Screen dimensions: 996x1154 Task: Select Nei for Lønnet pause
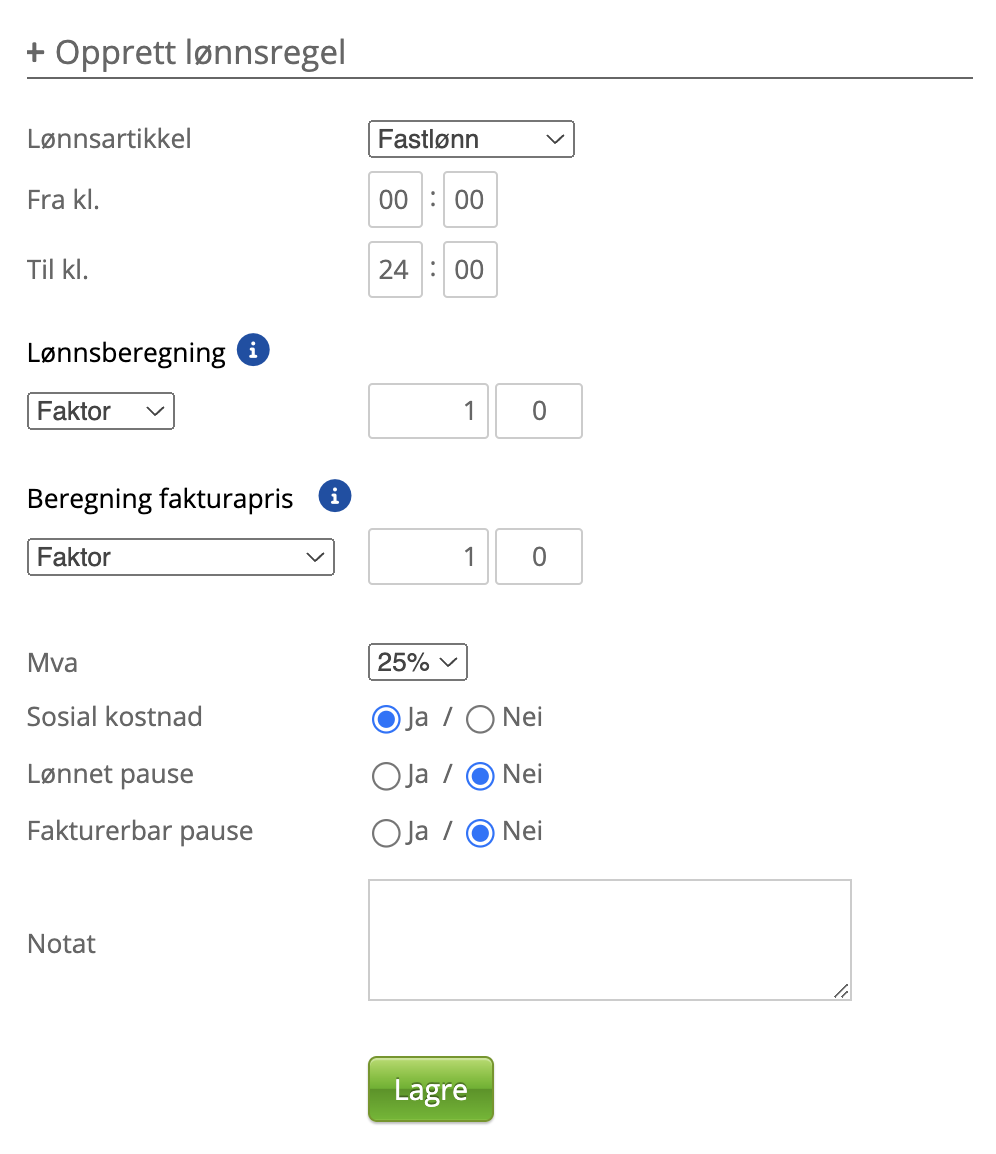[481, 776]
